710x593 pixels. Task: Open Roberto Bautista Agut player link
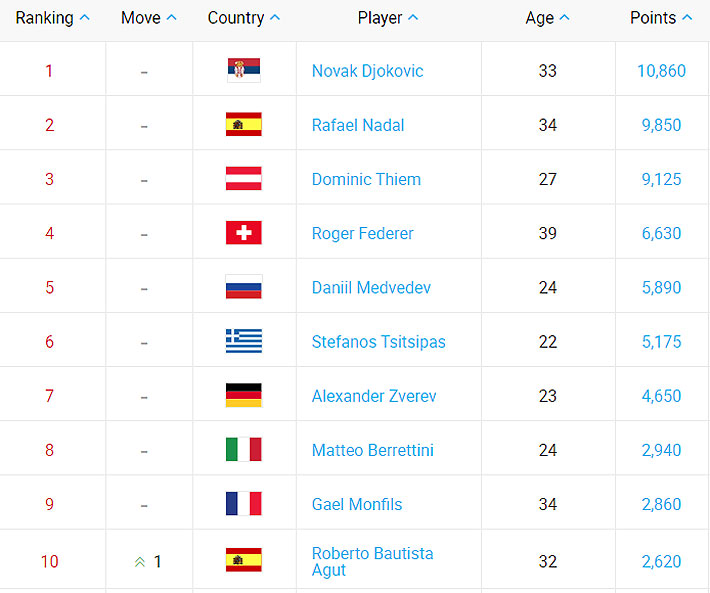(372, 562)
